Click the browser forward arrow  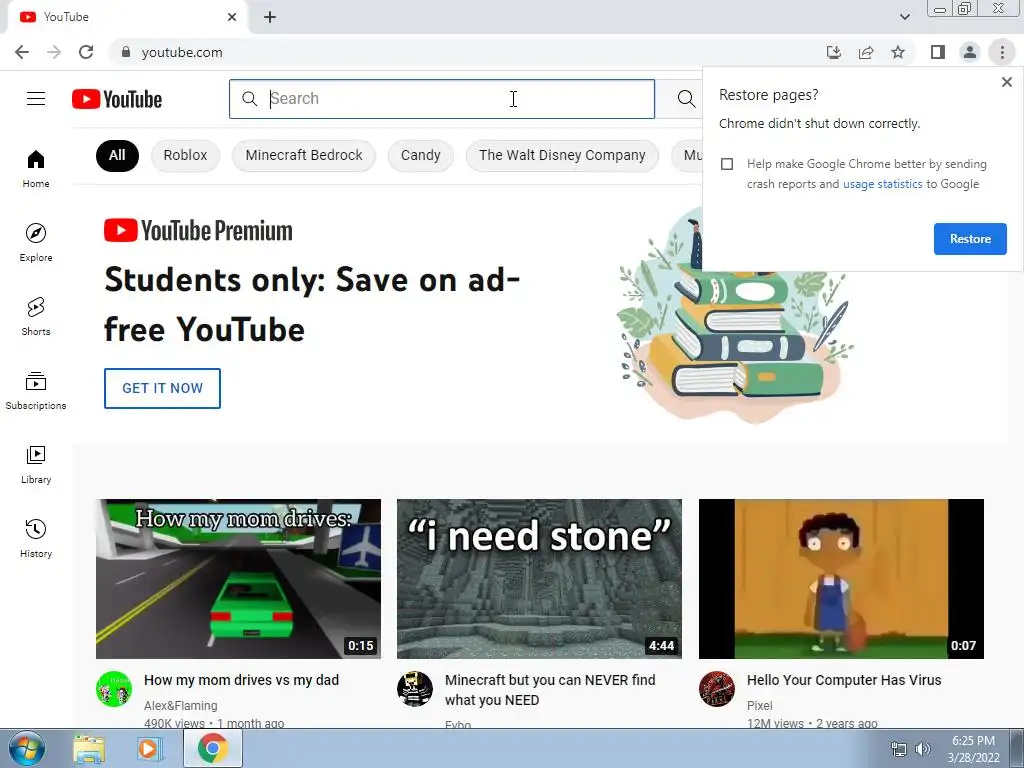click(54, 52)
